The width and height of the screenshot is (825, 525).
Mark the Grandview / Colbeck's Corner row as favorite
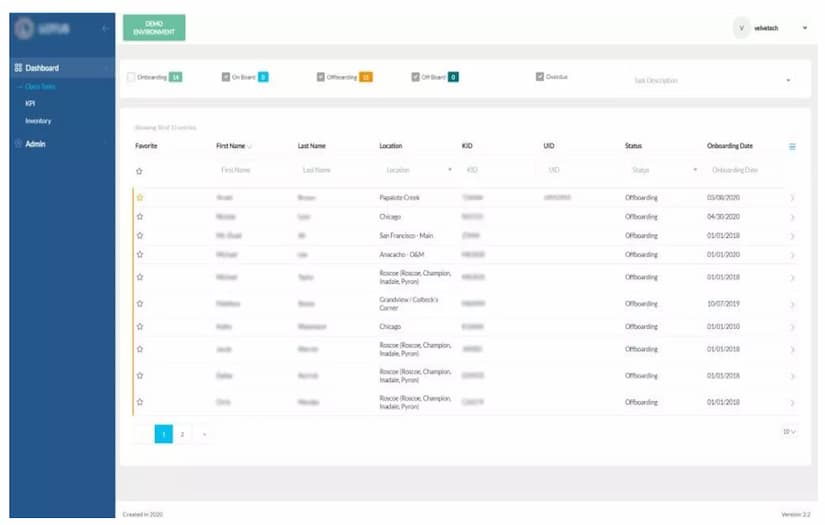pos(140,304)
